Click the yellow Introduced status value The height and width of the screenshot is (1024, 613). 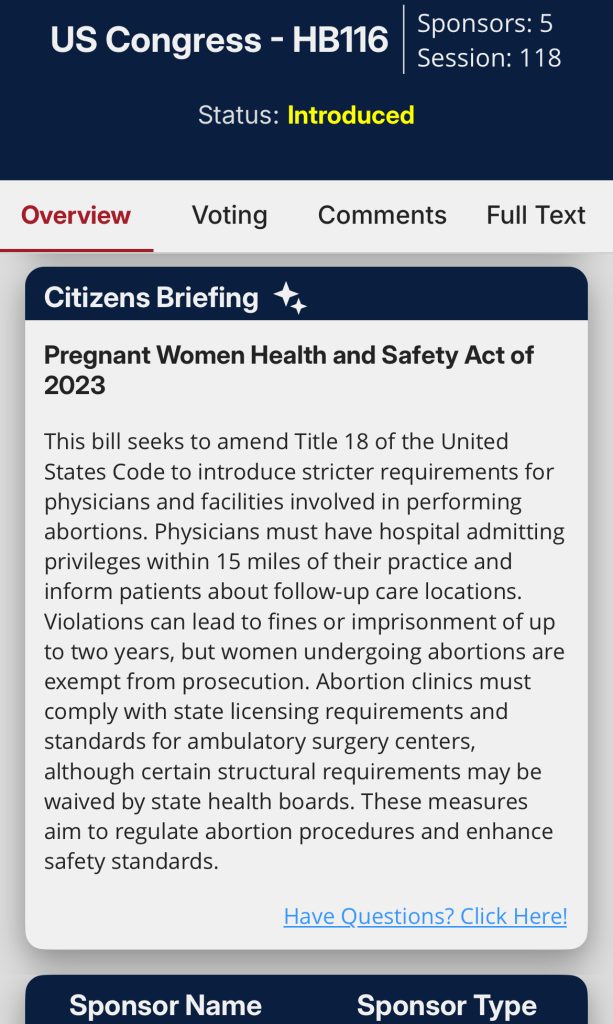(x=350, y=115)
